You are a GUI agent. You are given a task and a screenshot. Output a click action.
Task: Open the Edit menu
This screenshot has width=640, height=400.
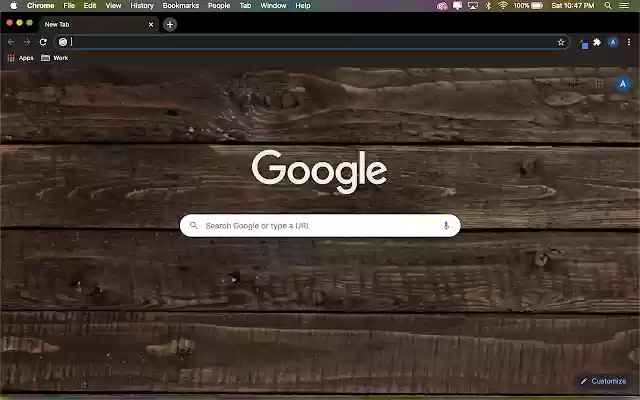click(x=90, y=5)
